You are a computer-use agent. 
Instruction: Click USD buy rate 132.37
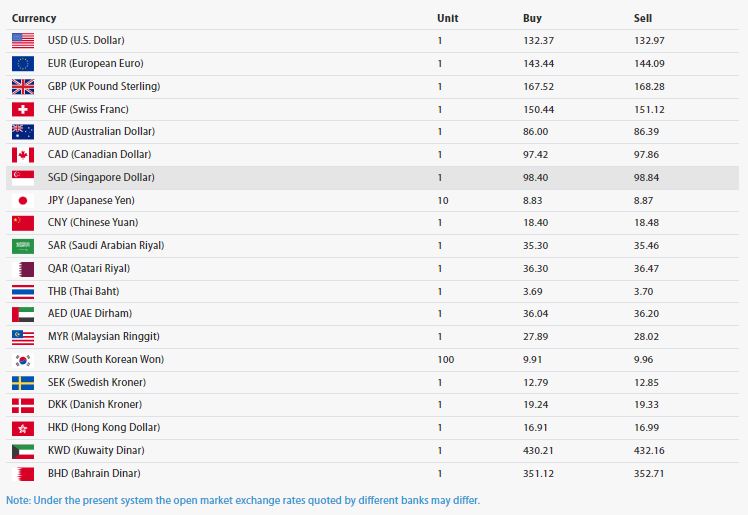point(538,40)
